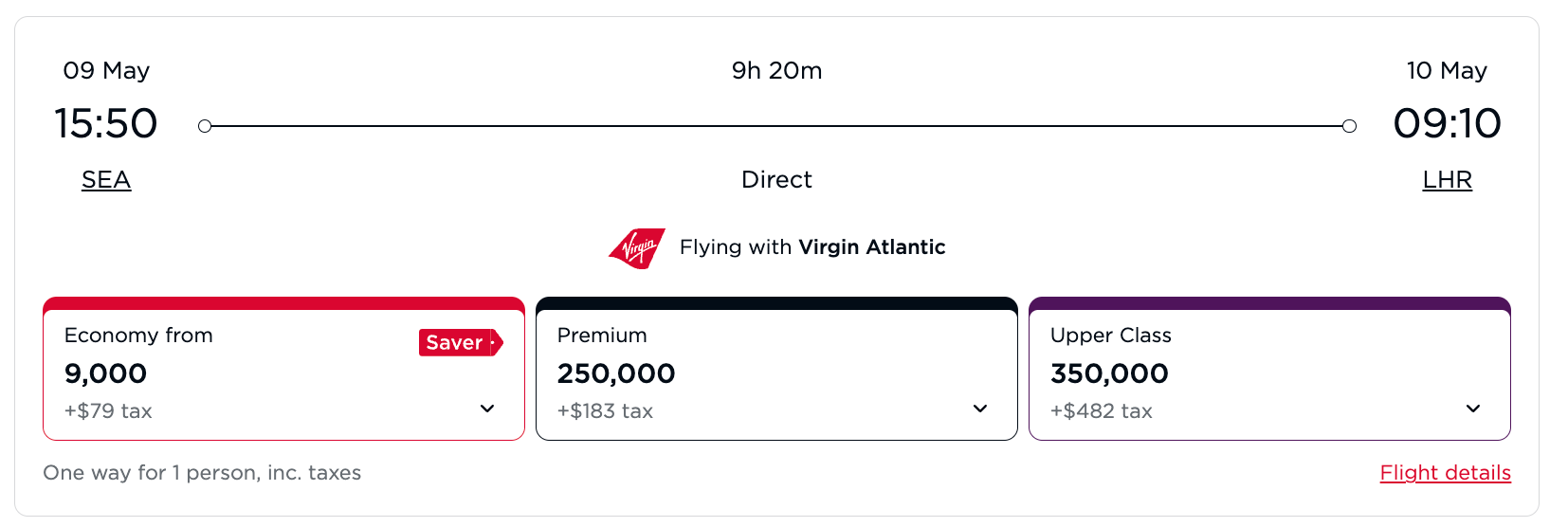Select the "Economy from" fare heading

tap(138, 336)
